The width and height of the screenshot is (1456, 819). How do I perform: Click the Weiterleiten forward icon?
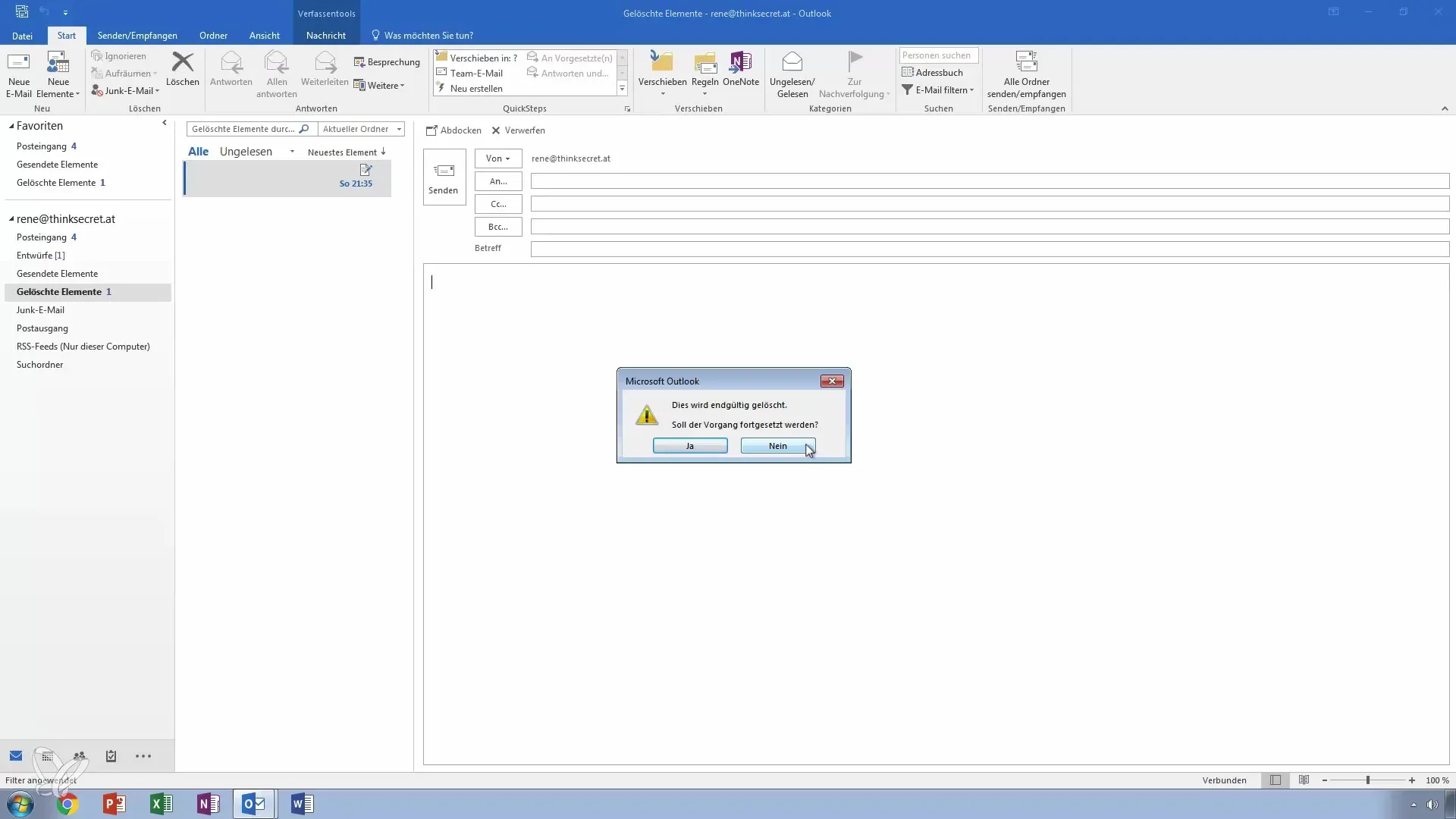coord(325,69)
